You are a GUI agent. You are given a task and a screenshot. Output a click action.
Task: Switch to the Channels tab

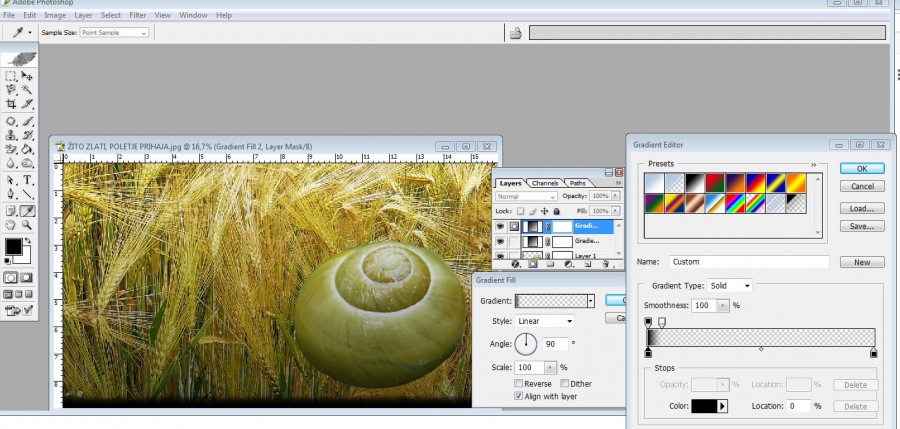coord(545,183)
